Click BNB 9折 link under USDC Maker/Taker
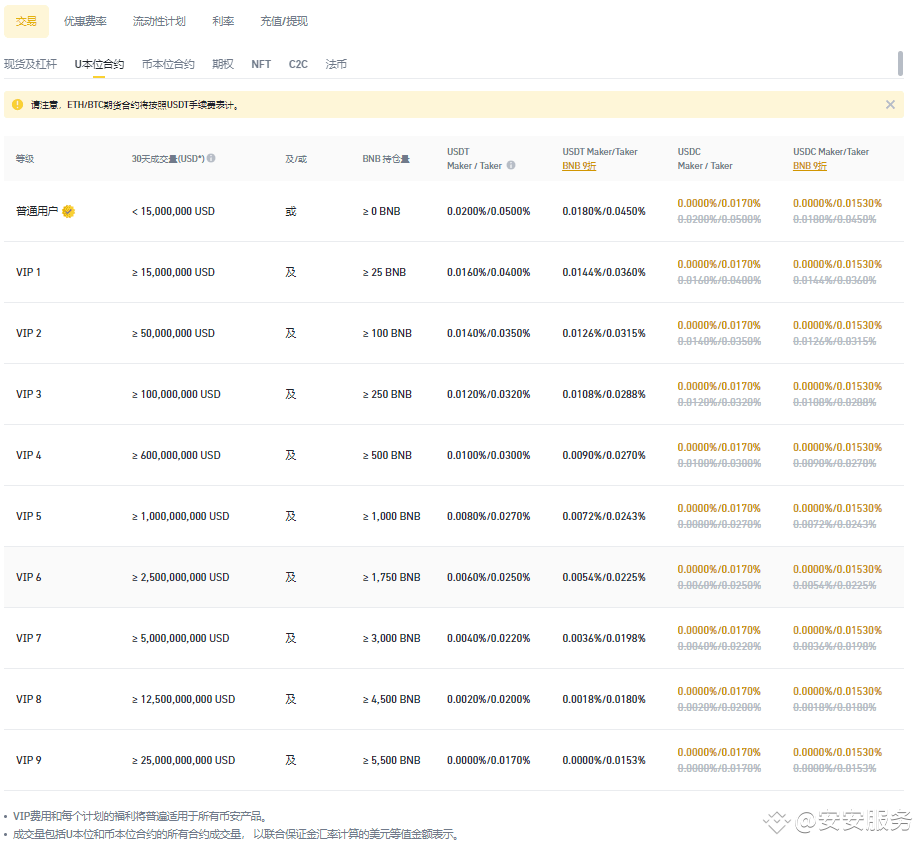Image resolution: width=921 pixels, height=843 pixels. [810, 166]
